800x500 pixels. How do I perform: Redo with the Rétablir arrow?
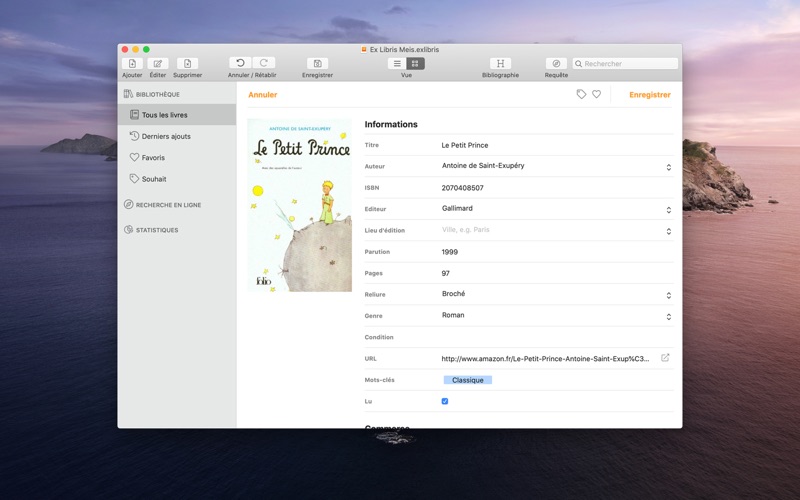pyautogui.click(x=264, y=63)
